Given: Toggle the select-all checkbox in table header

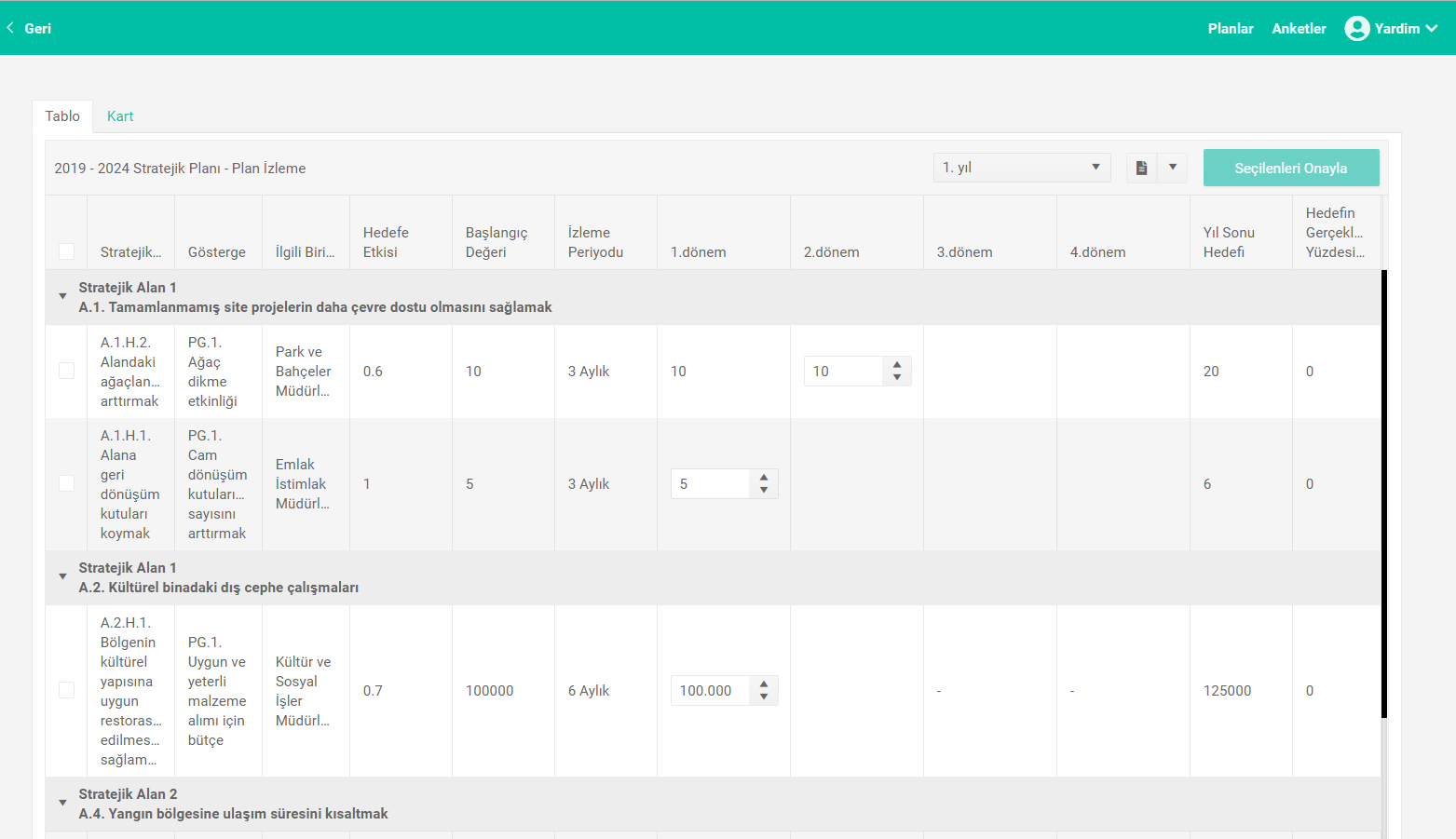Looking at the screenshot, I should (66, 251).
